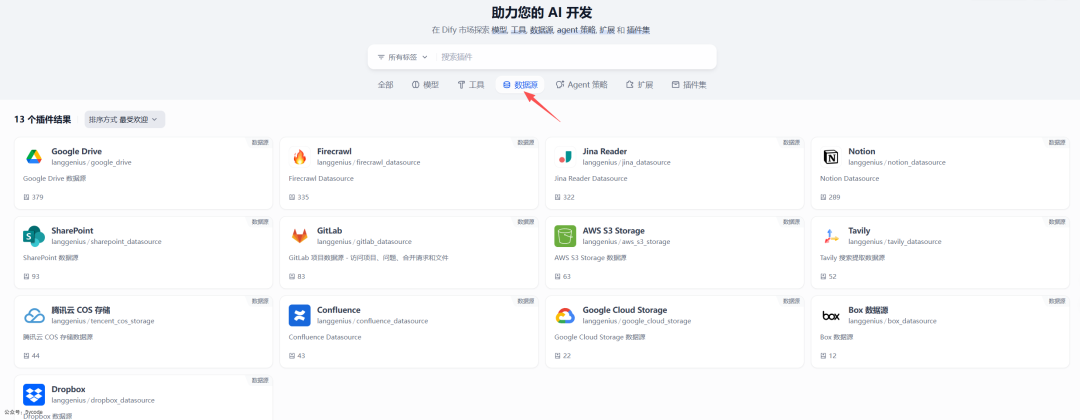Click the install count icon under Notion
This screenshot has width=1080, height=420.
[x=824, y=197]
